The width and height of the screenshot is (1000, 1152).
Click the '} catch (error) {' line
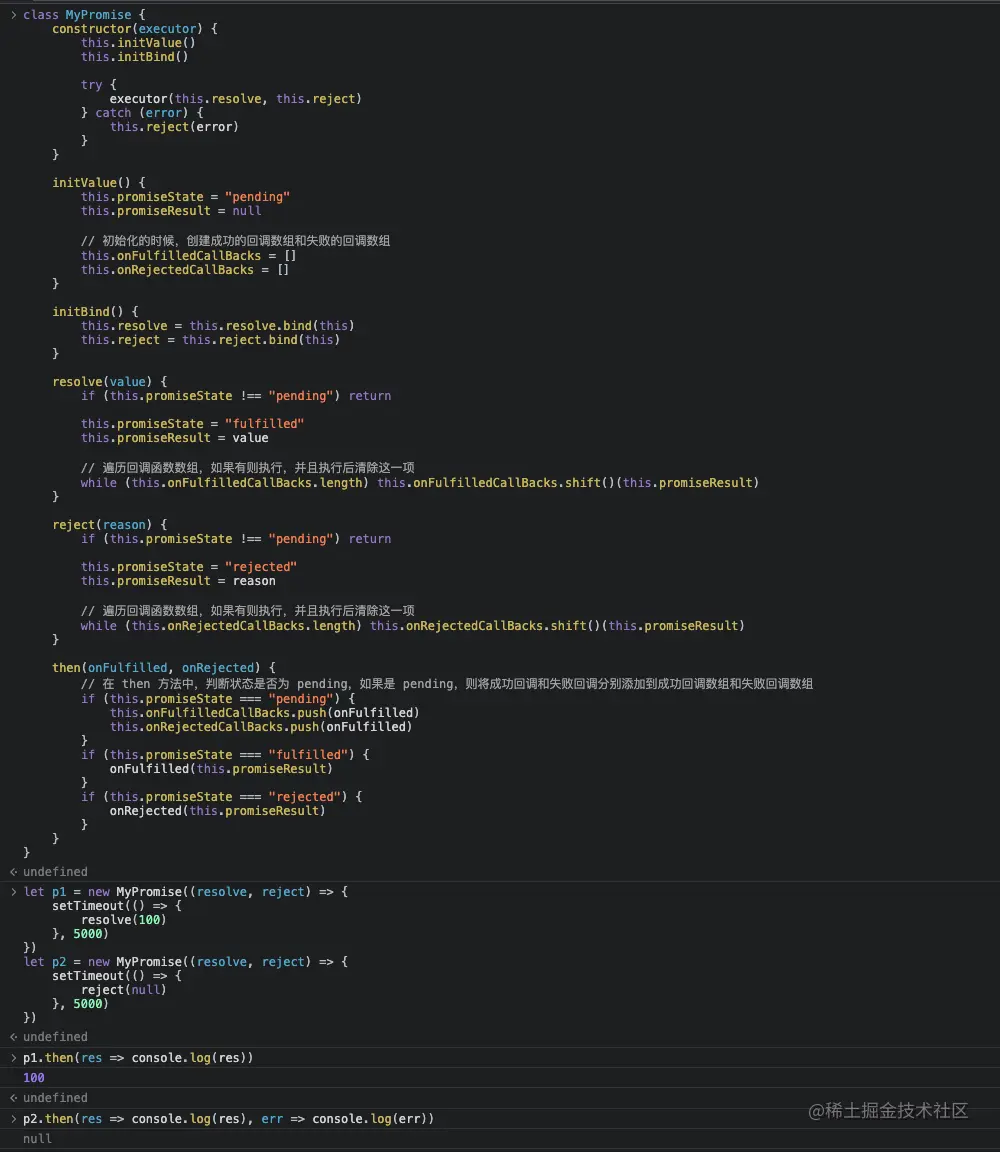click(x=142, y=112)
